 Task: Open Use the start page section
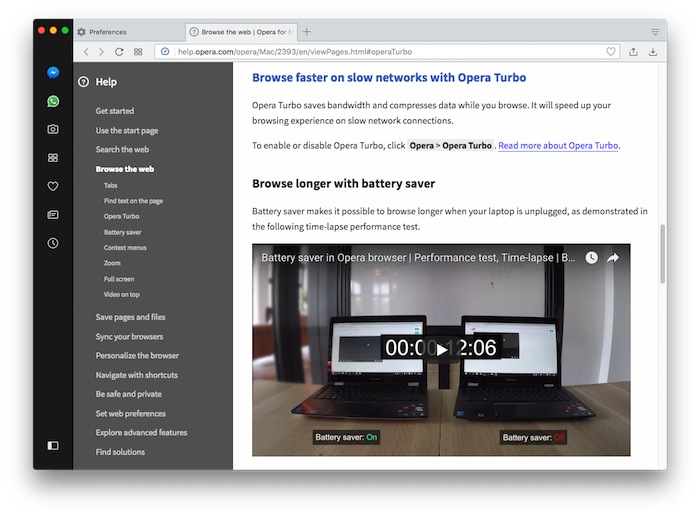point(127,130)
